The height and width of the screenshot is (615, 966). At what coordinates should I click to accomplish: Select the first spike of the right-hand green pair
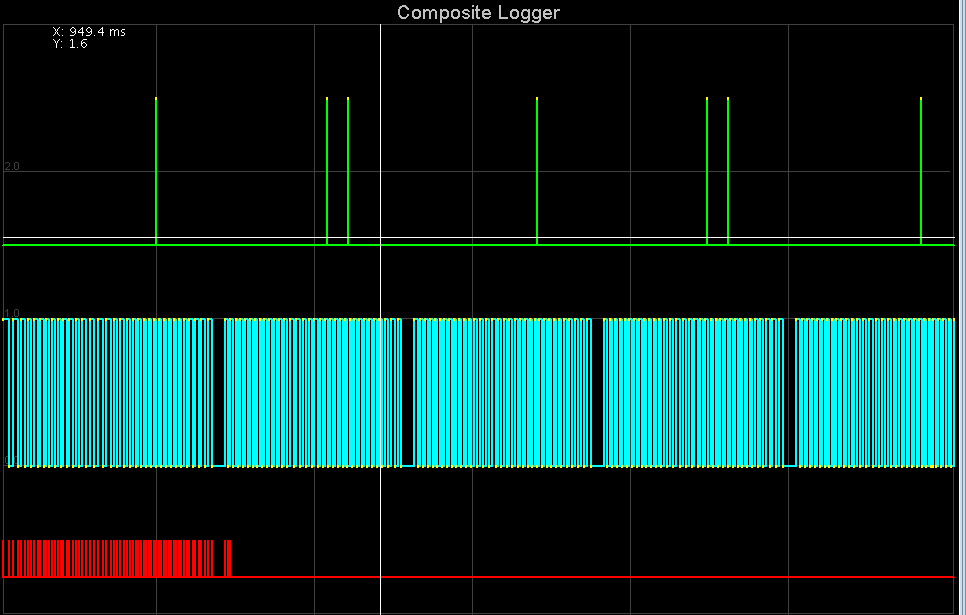click(707, 171)
